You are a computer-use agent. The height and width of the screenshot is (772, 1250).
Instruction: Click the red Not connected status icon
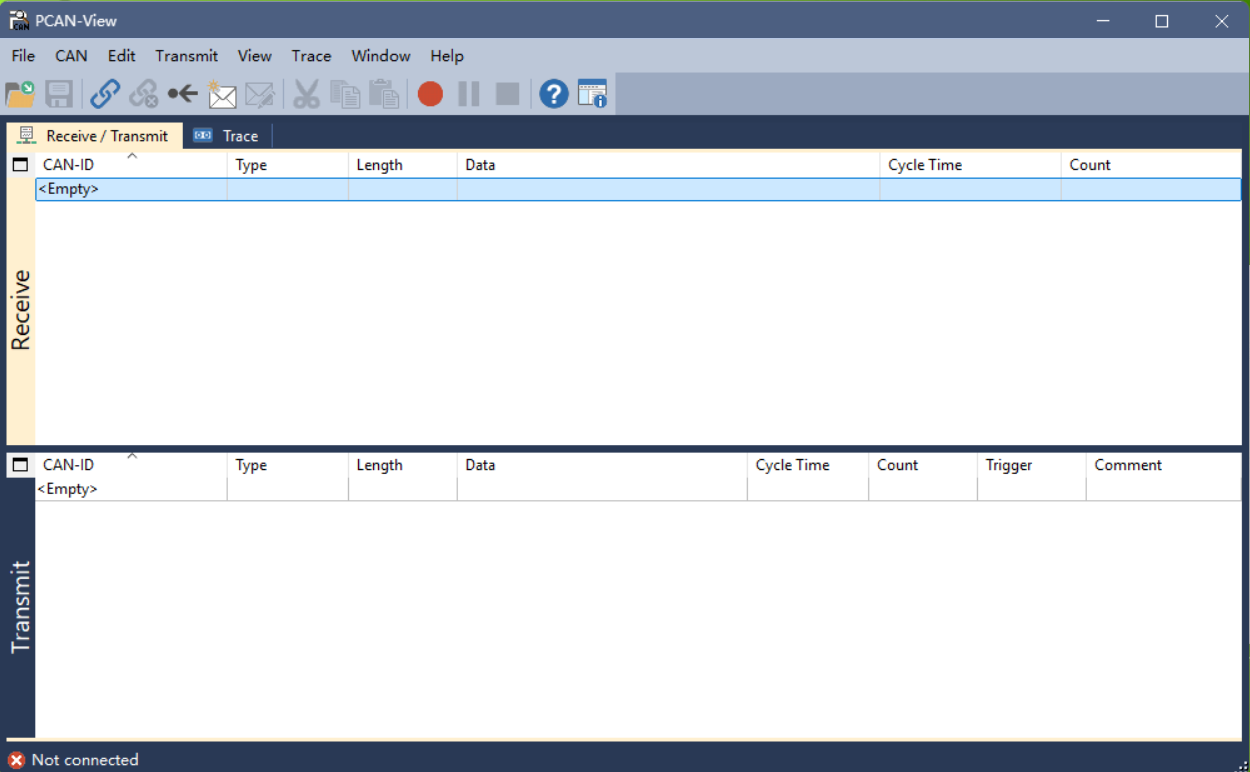point(16,760)
